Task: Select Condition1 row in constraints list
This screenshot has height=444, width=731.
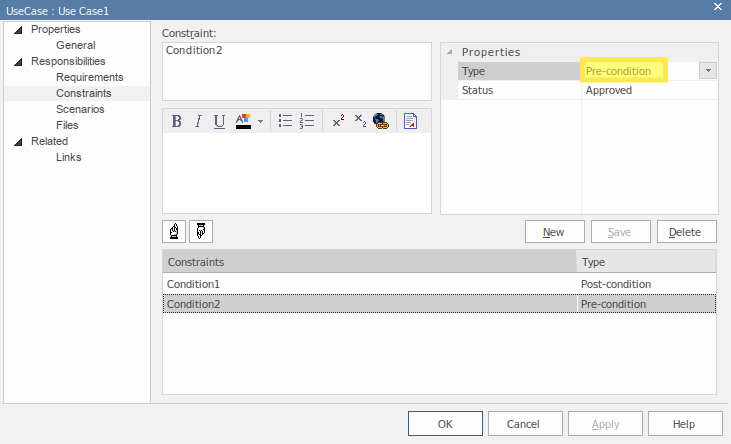Action: pos(370,284)
